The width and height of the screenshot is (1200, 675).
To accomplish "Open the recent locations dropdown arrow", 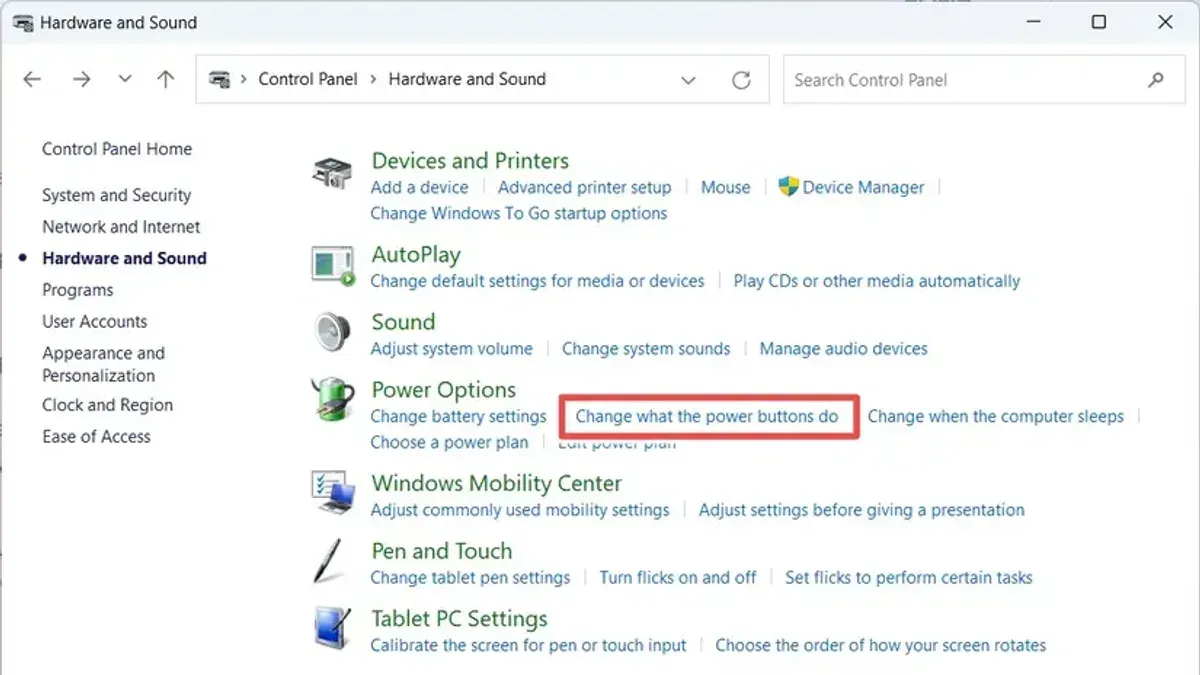I will (x=125, y=80).
